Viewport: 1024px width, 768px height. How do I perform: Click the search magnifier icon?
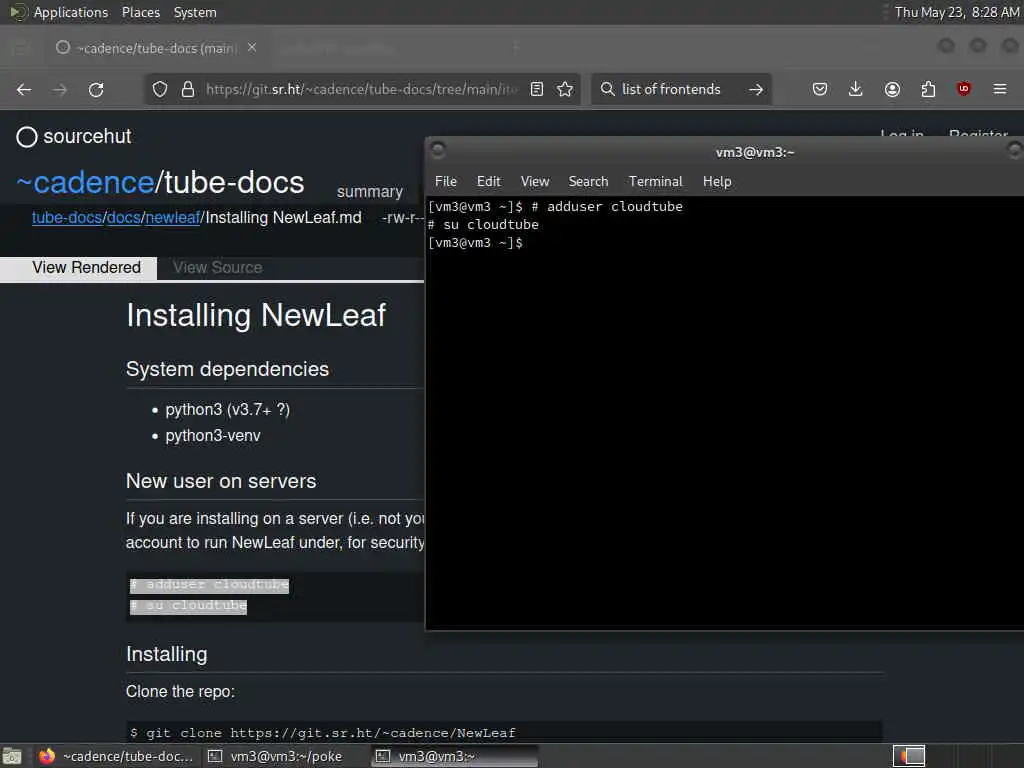[x=607, y=89]
